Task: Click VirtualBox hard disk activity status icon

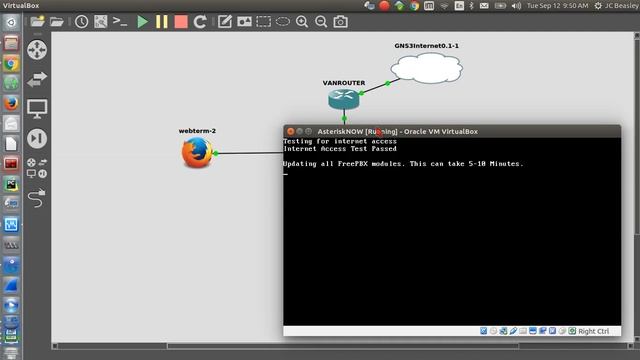Action: tap(484, 331)
